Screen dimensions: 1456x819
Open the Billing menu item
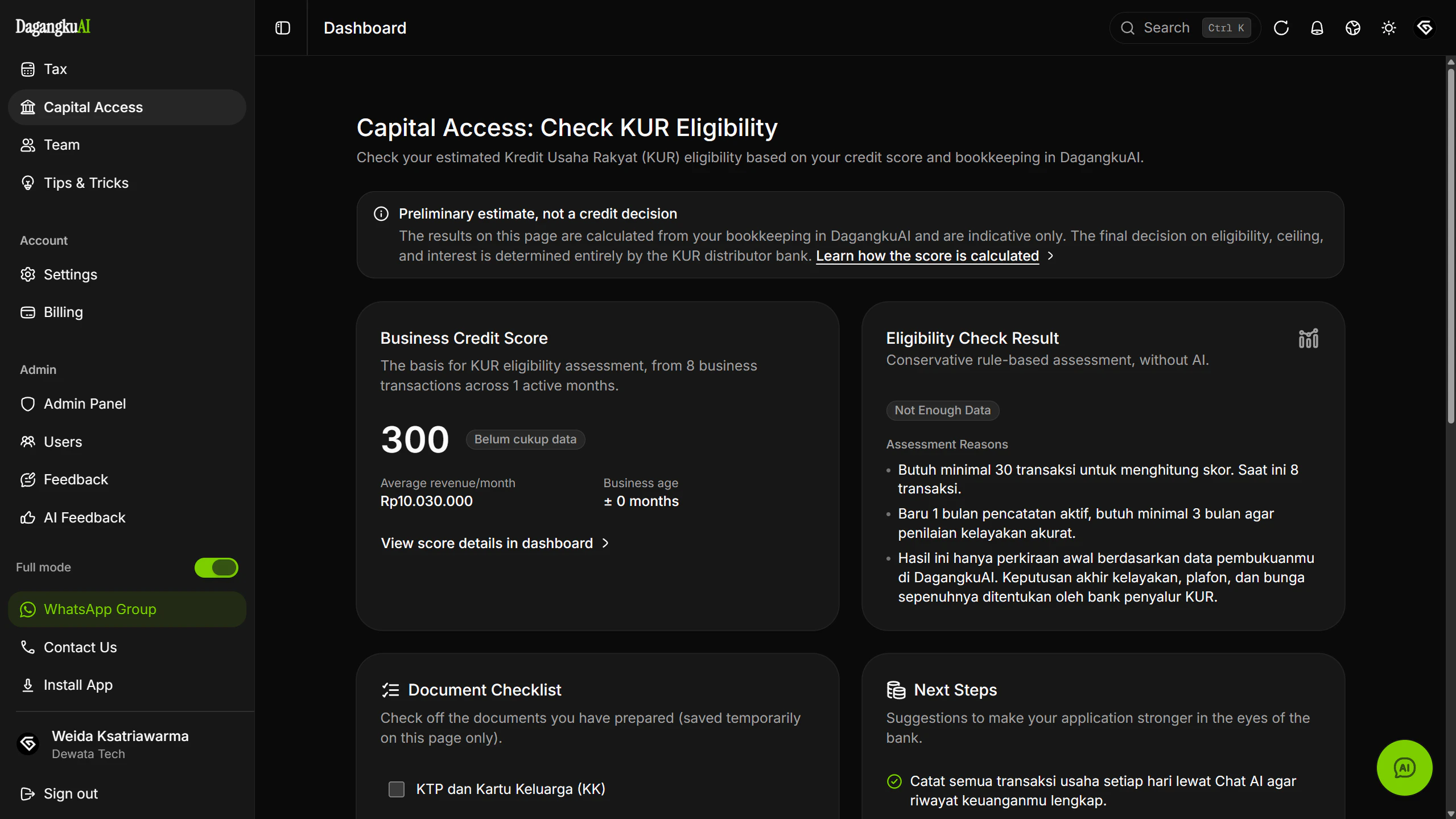(127, 312)
